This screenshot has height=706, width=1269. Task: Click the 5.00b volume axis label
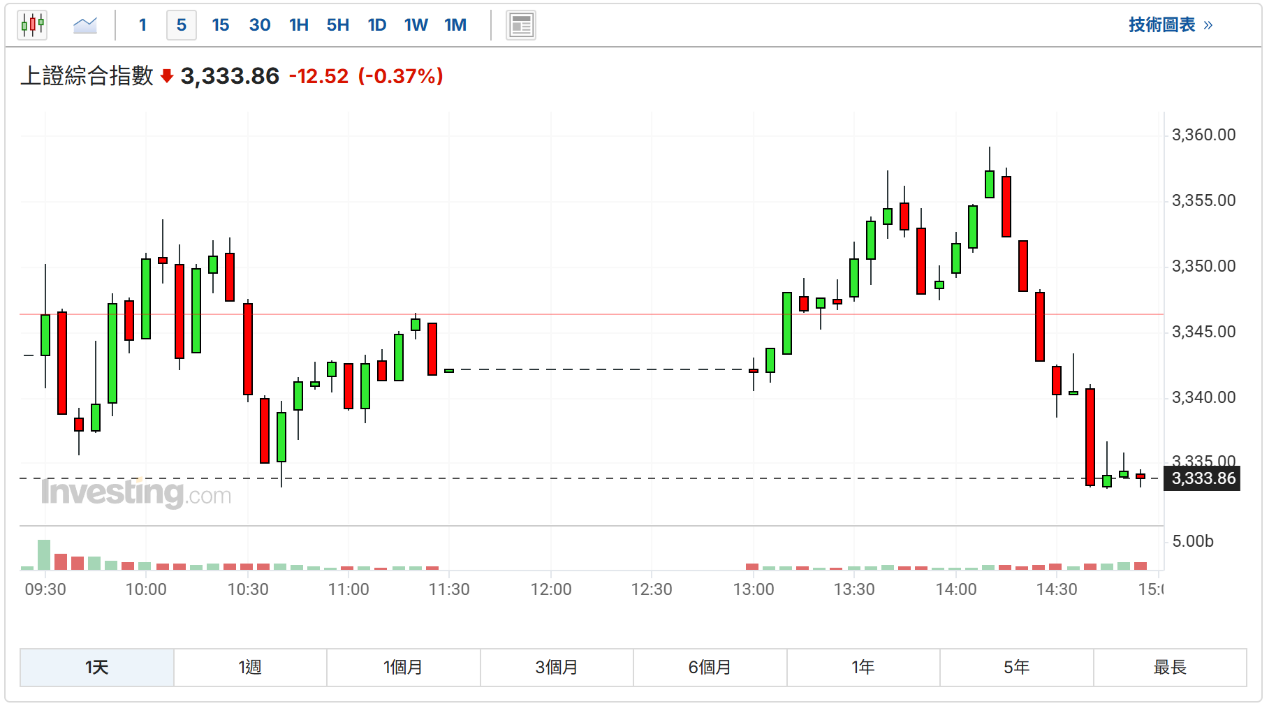[x=1193, y=542]
